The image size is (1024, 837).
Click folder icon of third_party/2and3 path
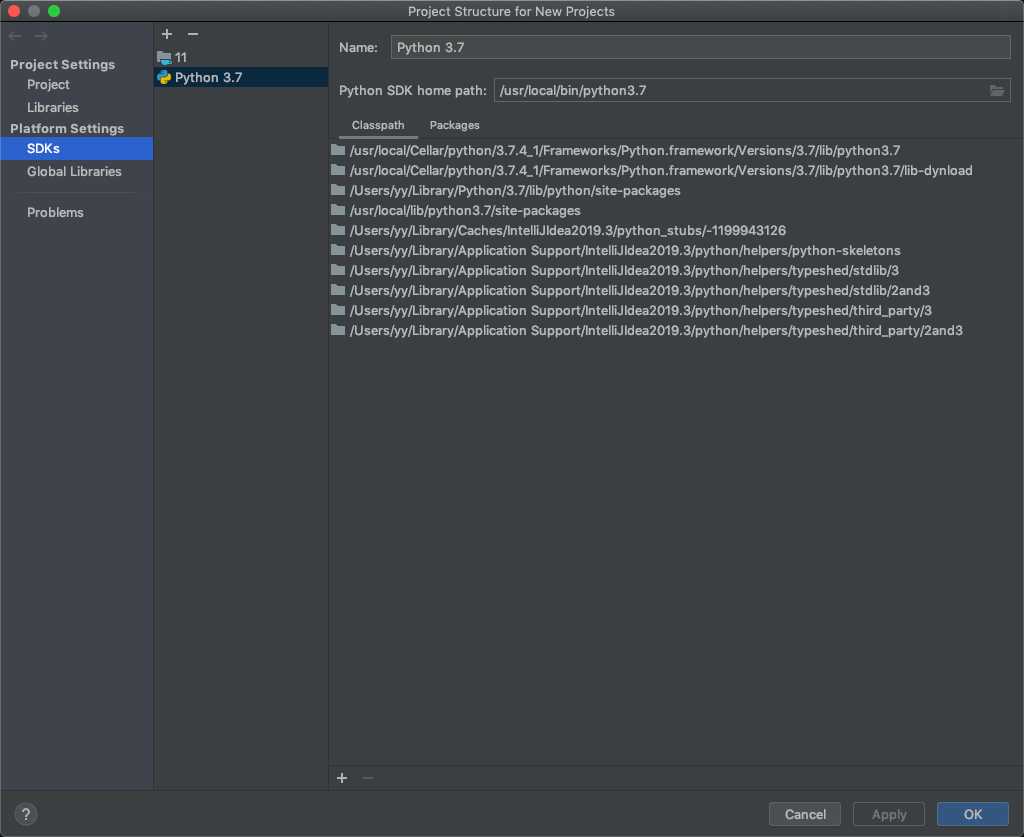tap(338, 330)
